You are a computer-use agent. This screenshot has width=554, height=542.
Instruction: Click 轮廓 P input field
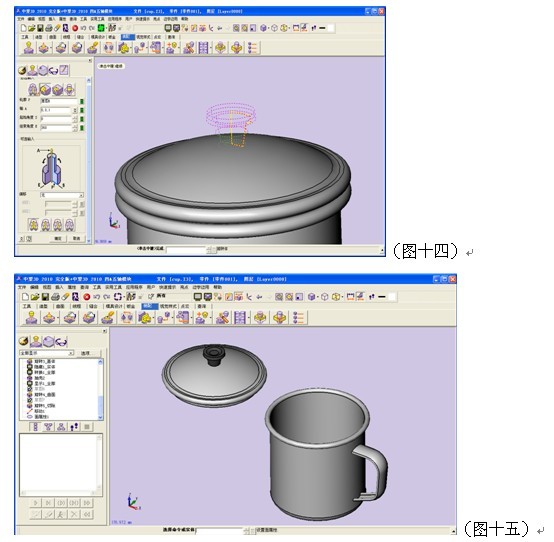coord(59,101)
